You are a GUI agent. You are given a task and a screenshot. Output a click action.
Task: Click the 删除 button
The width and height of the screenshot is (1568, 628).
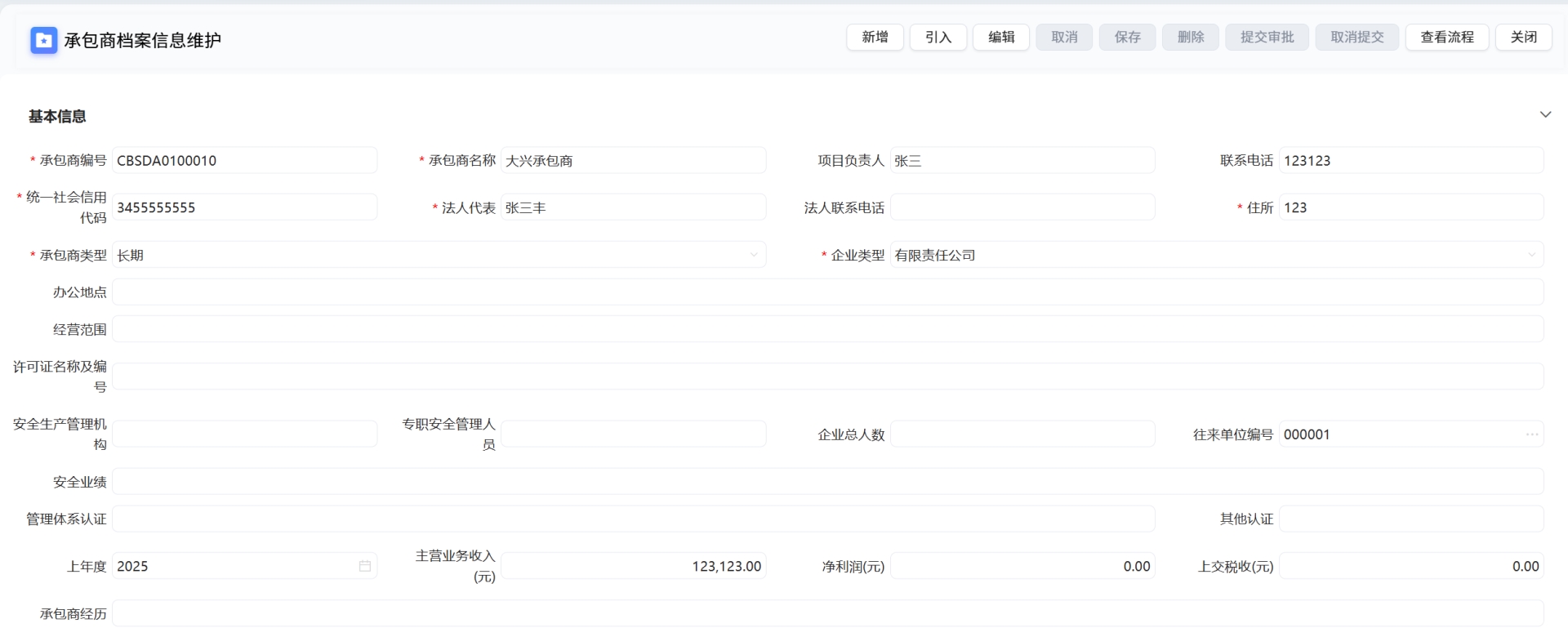(x=1191, y=37)
